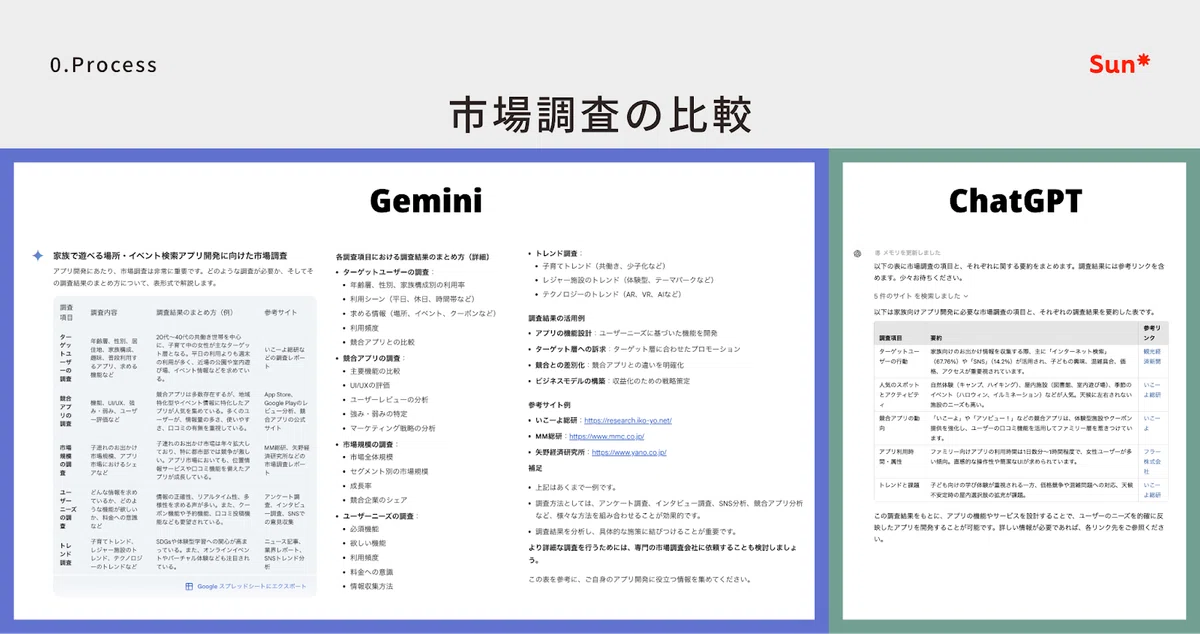Image resolution: width=1200 pixels, height=634 pixels.
Task: Click the 'ユーザーニーズの調査' bullet heading
Action: click(381, 515)
